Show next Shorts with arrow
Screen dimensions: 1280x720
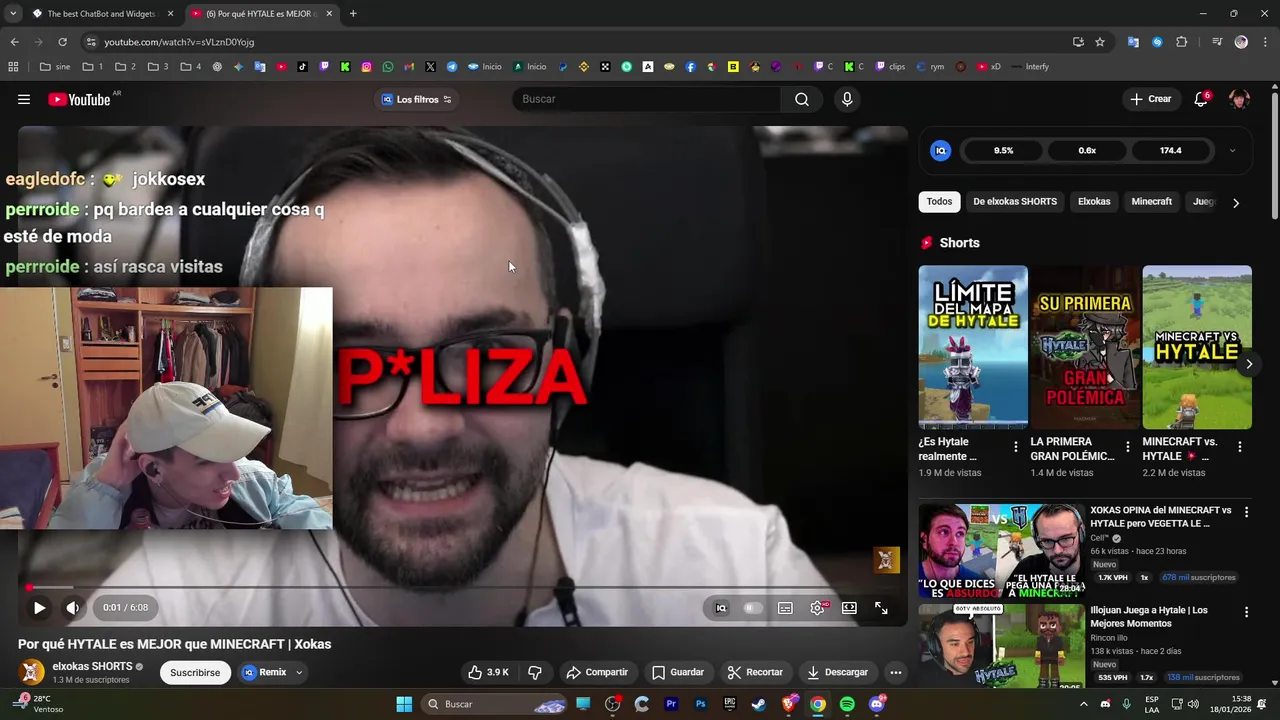coord(1249,364)
